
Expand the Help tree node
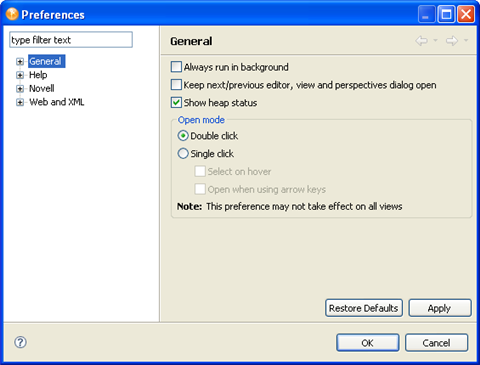(20, 75)
